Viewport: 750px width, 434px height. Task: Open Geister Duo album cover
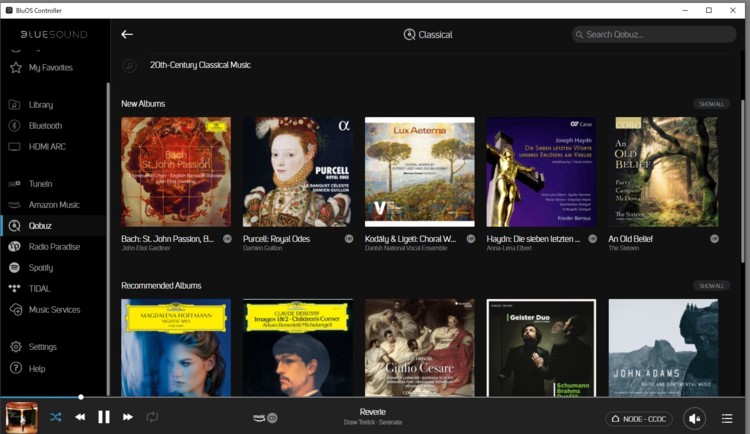point(541,348)
